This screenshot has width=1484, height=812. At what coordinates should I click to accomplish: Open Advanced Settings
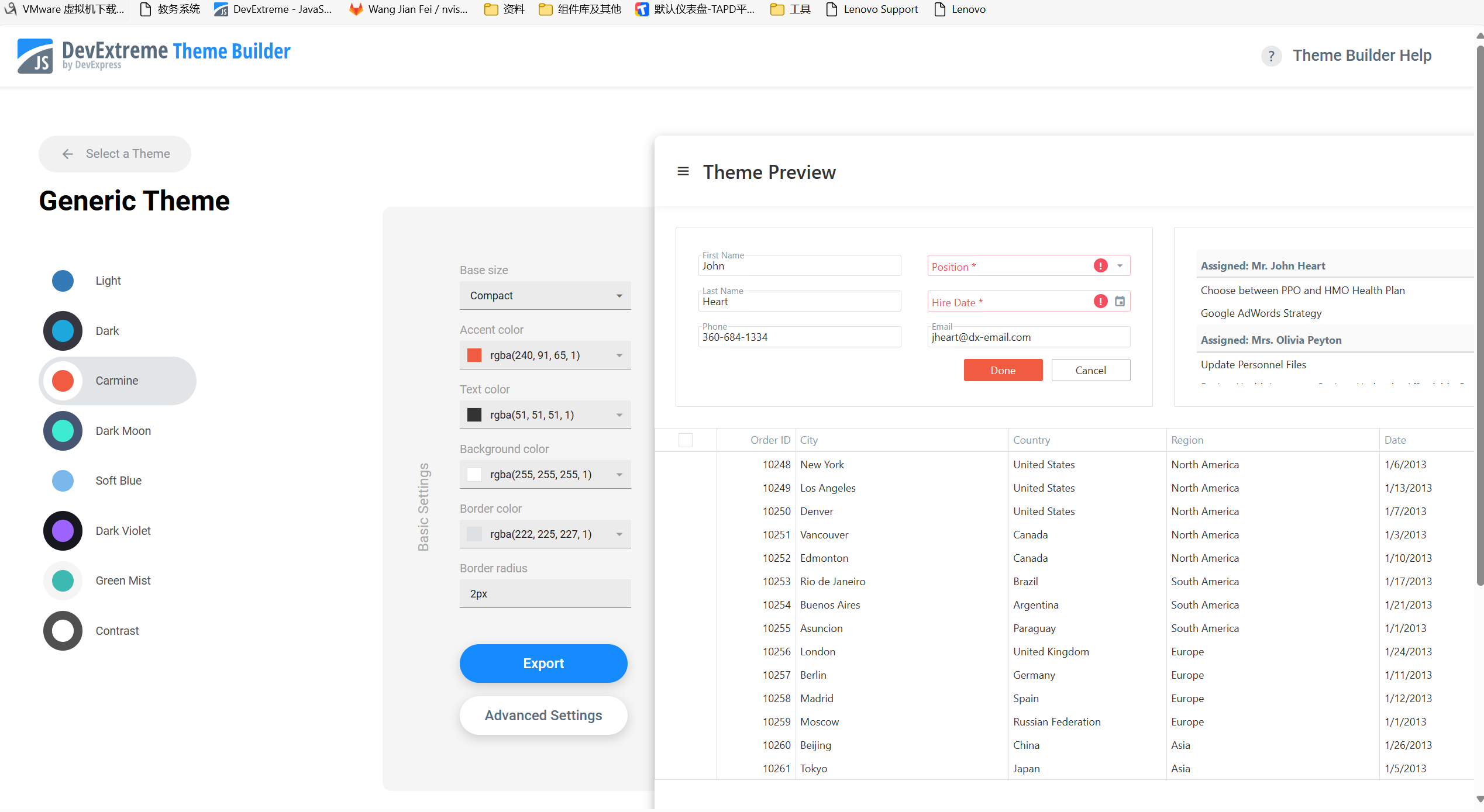(x=543, y=716)
